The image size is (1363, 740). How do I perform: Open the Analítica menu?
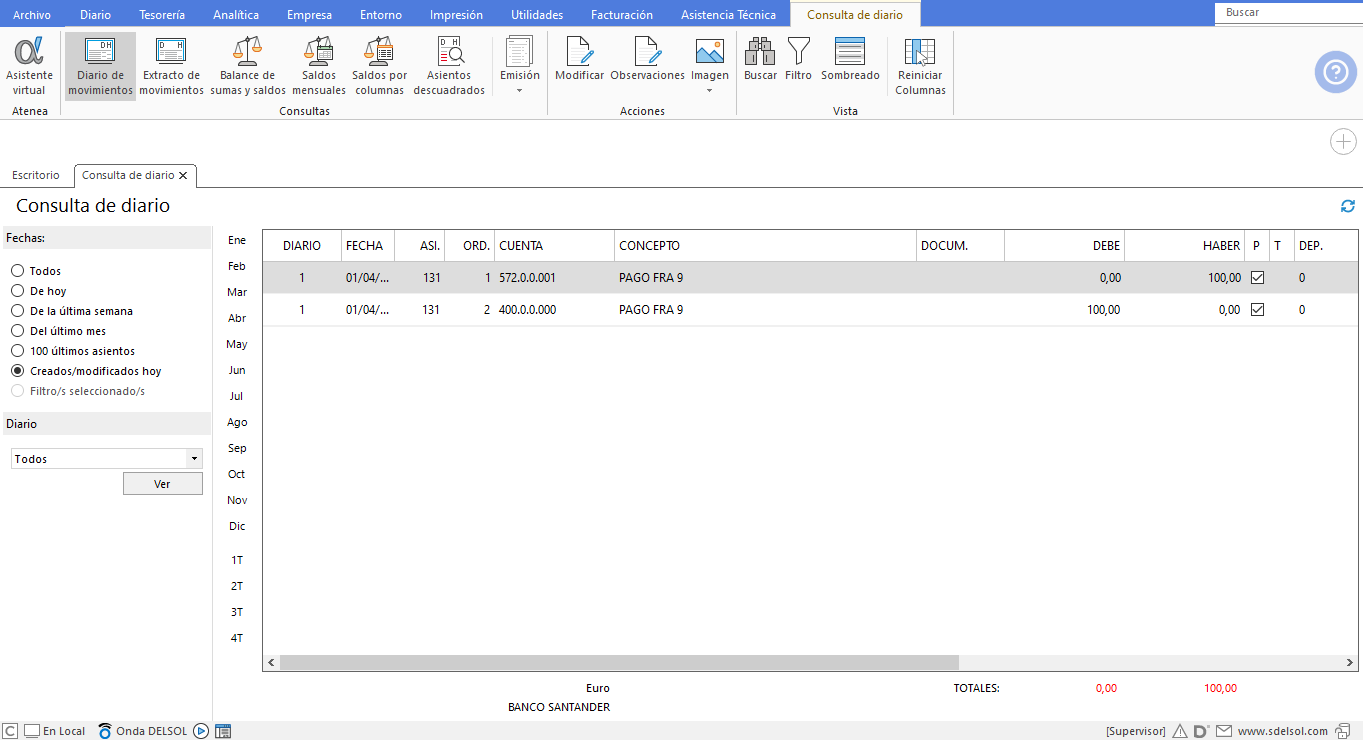(x=236, y=15)
